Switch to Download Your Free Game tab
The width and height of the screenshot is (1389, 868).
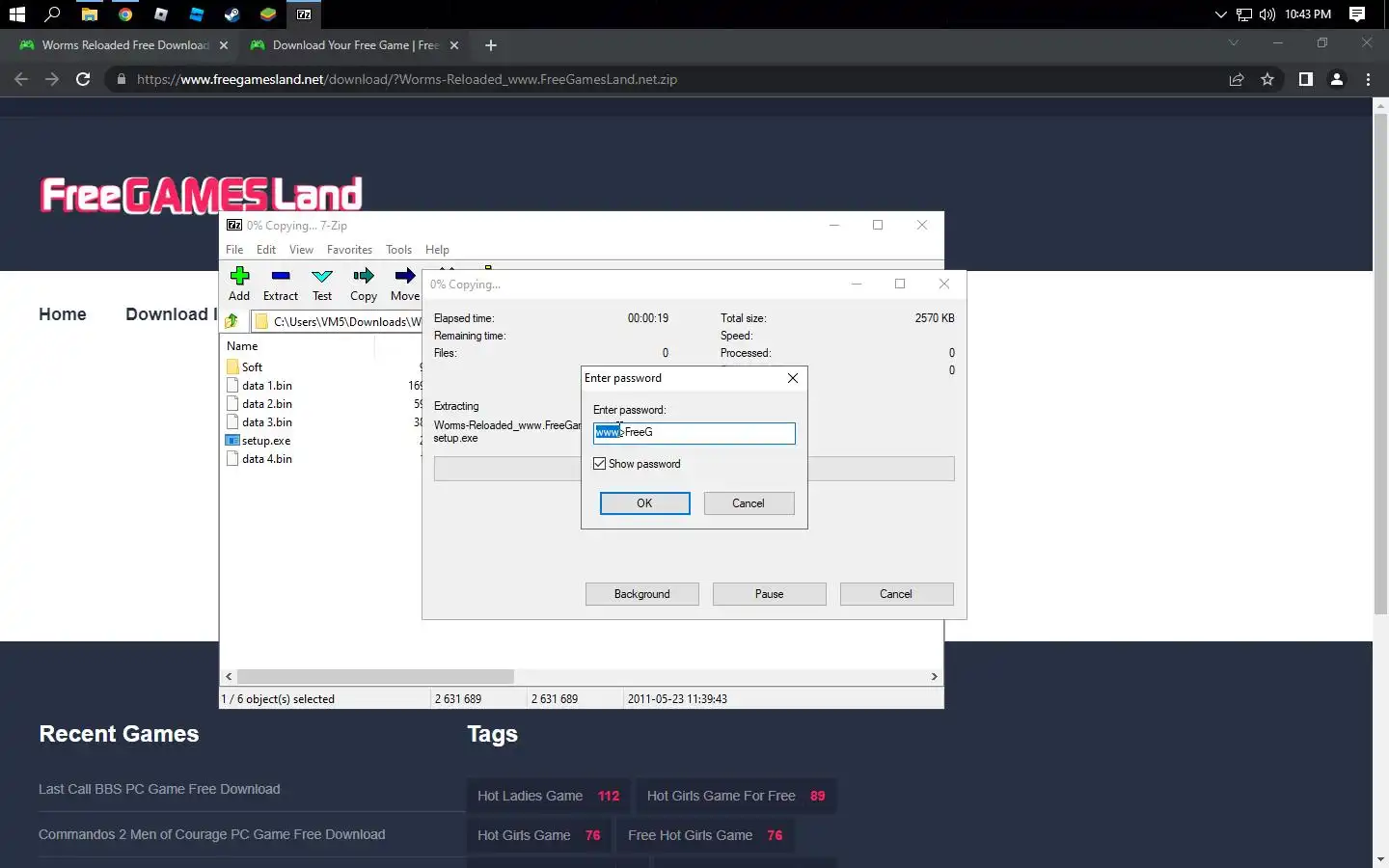(355, 45)
